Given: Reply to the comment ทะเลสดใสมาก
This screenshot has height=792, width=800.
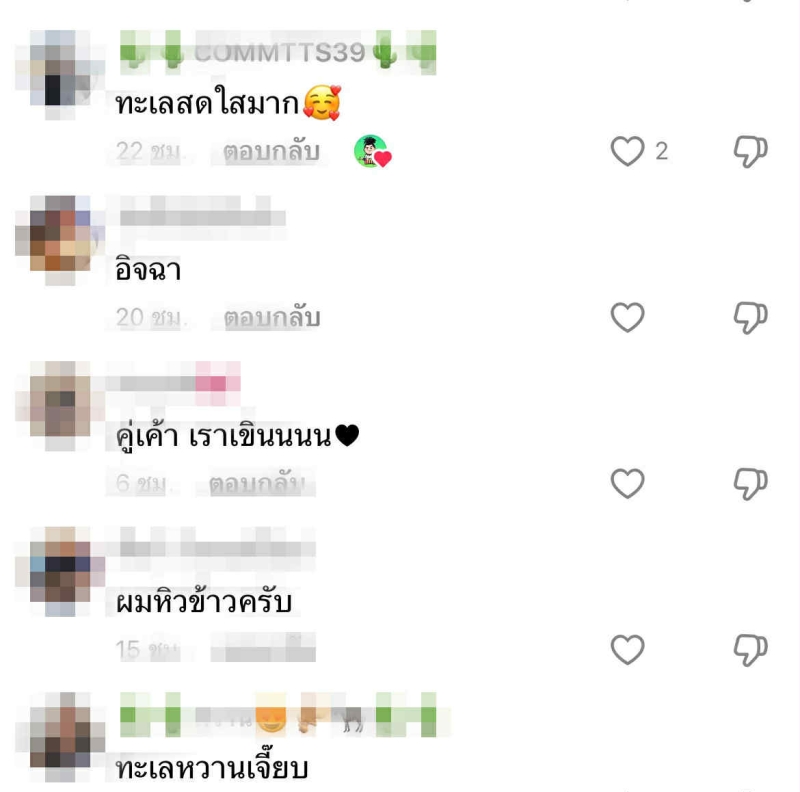Looking at the screenshot, I should pyautogui.click(x=271, y=152).
